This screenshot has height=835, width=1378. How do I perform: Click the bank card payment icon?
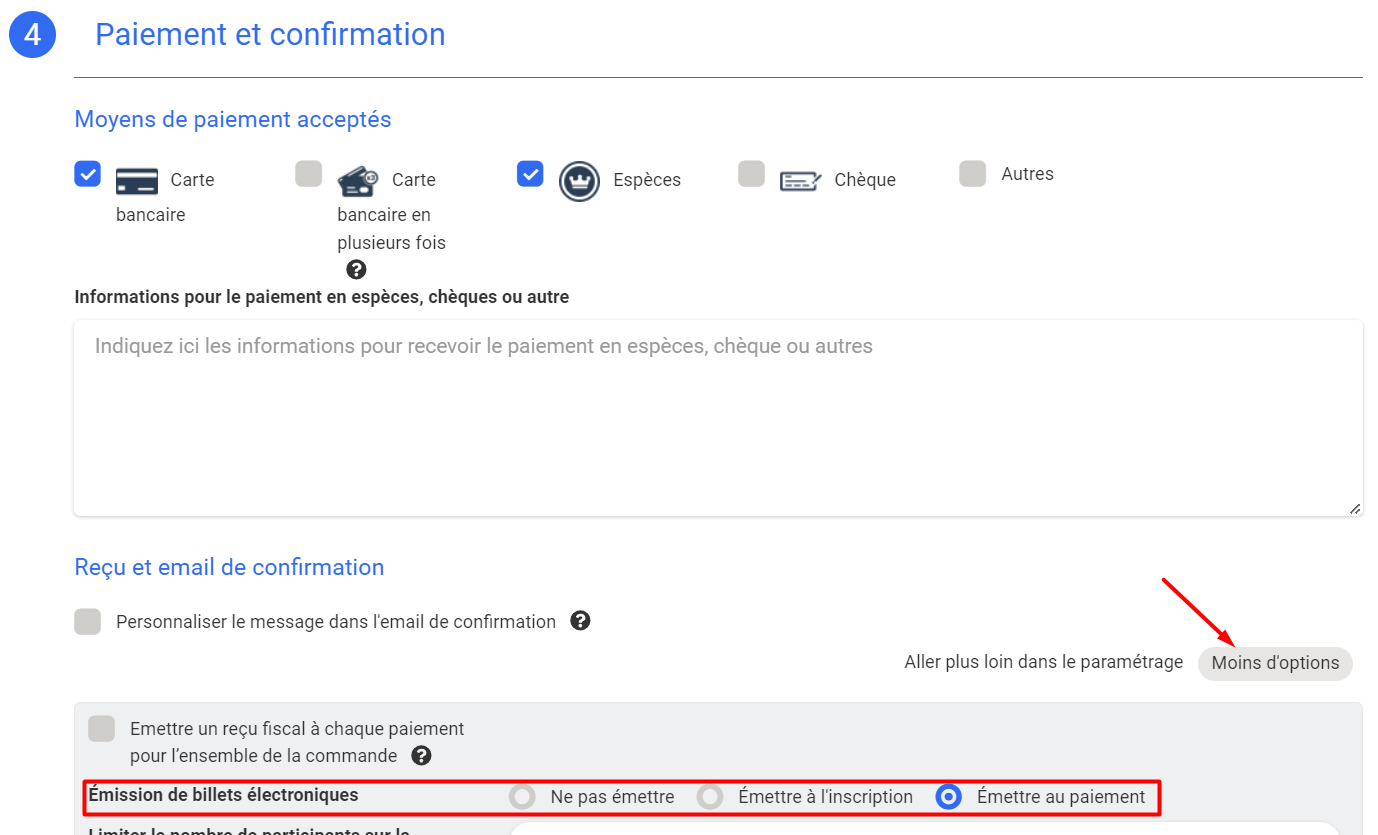click(137, 181)
